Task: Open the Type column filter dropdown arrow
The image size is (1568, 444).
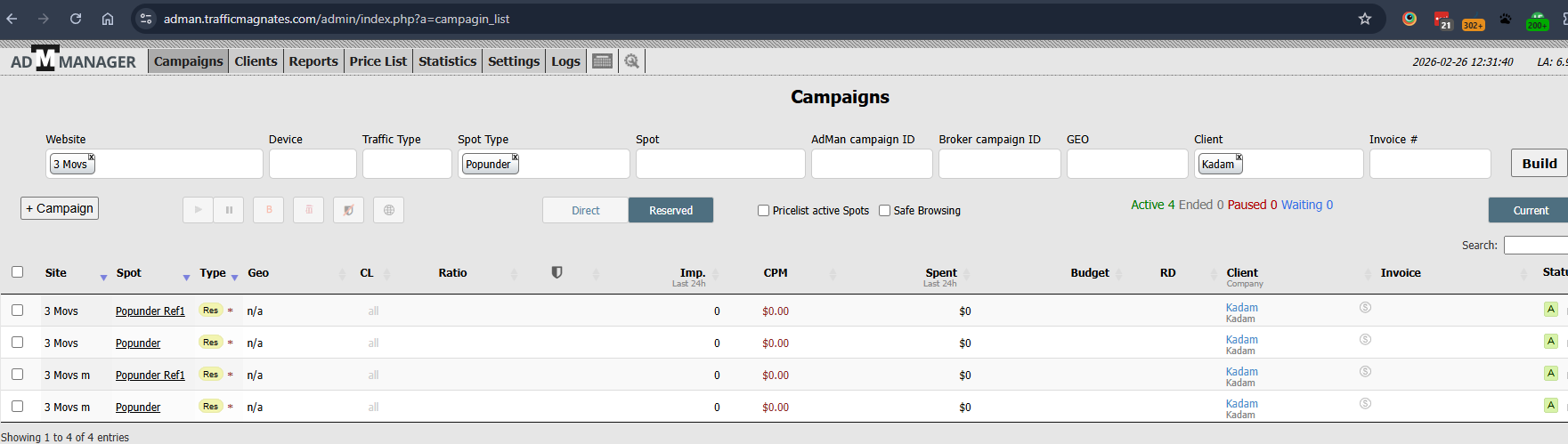Action: tap(234, 278)
